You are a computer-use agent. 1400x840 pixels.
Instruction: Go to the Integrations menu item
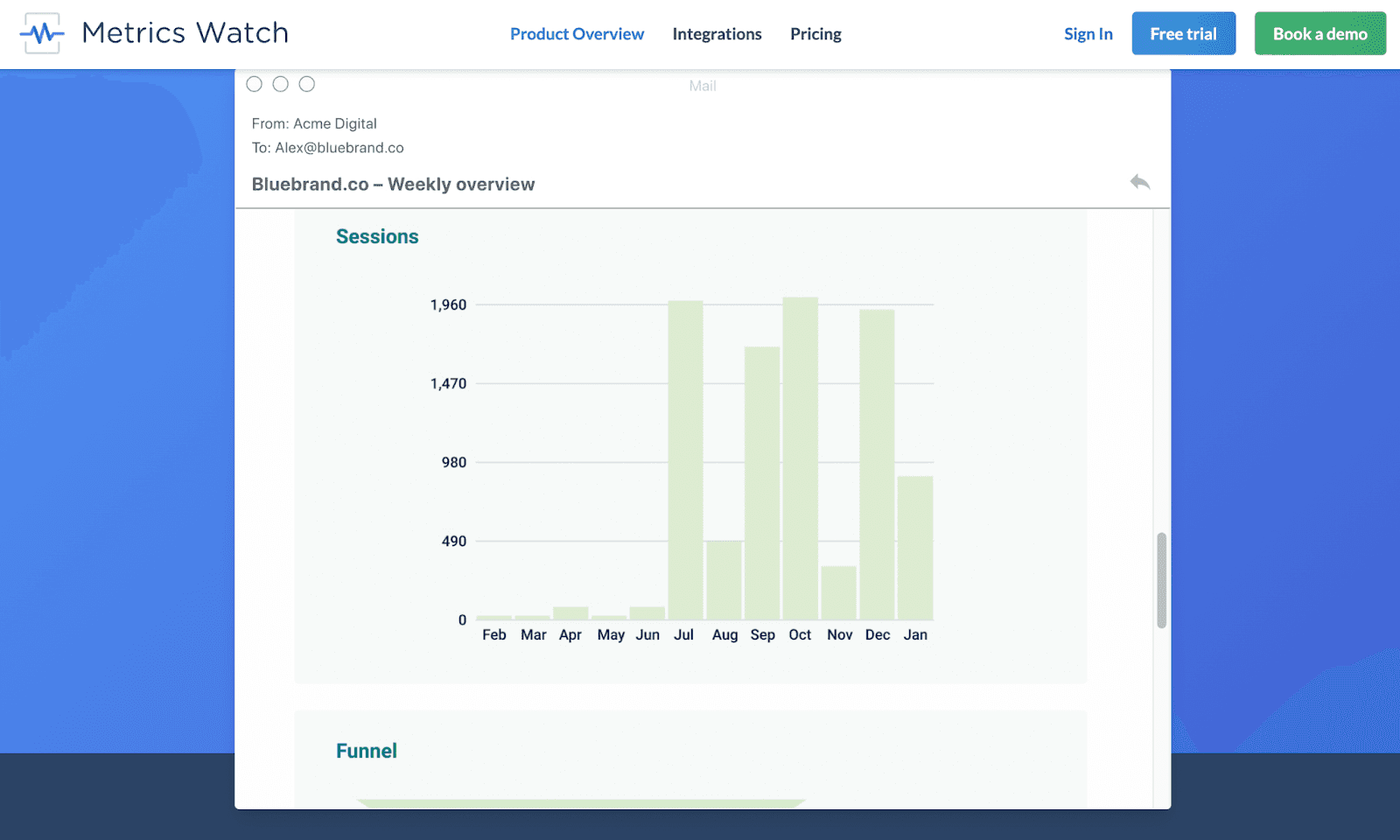pos(717,34)
